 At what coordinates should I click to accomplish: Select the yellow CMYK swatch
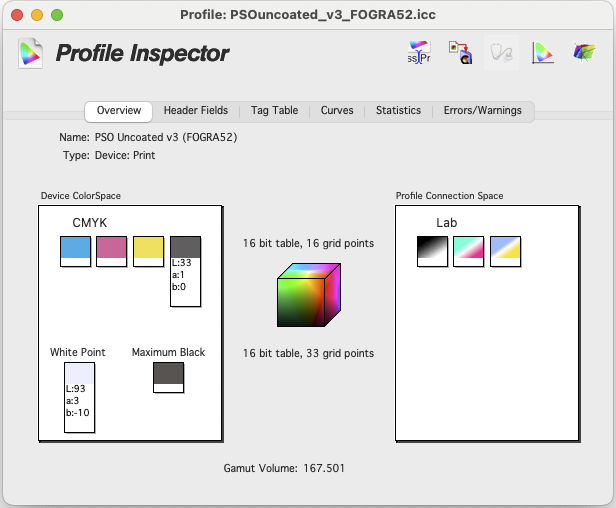click(x=148, y=251)
